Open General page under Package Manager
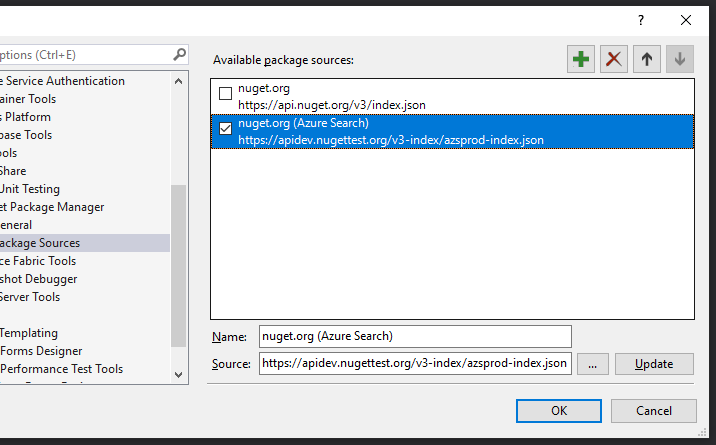716x445 pixels. 16,225
